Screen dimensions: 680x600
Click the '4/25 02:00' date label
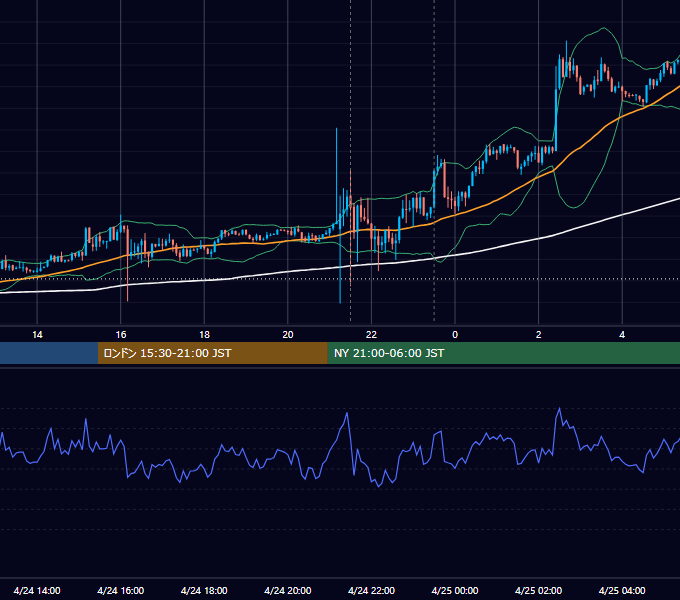pos(538,590)
